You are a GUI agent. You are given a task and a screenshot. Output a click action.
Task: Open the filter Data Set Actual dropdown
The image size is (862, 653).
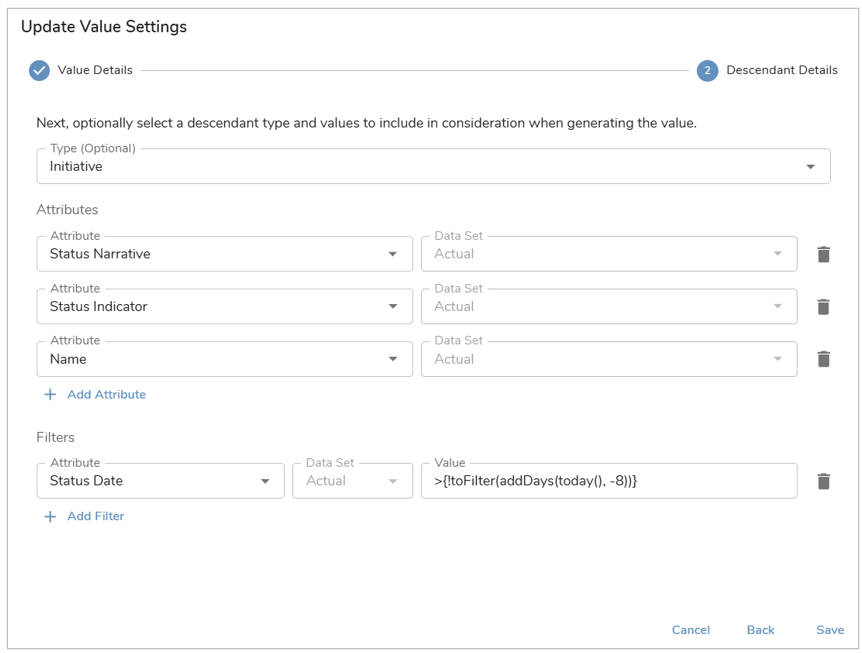click(x=352, y=481)
